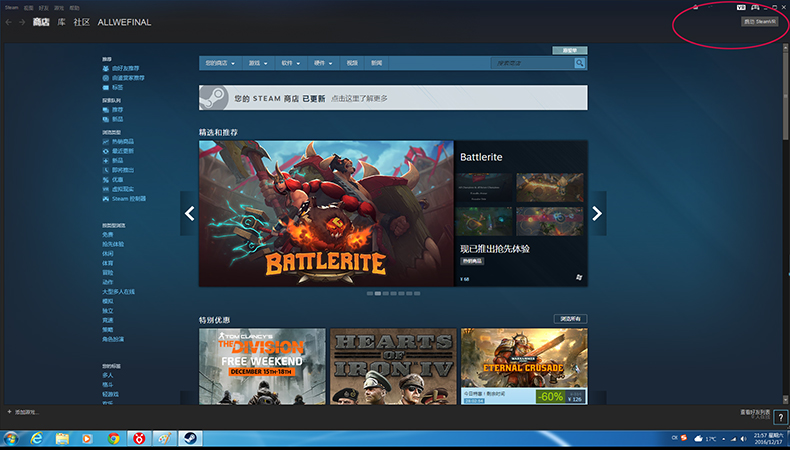Launch Internet Explorer from the taskbar
790x450 pixels.
point(36,438)
